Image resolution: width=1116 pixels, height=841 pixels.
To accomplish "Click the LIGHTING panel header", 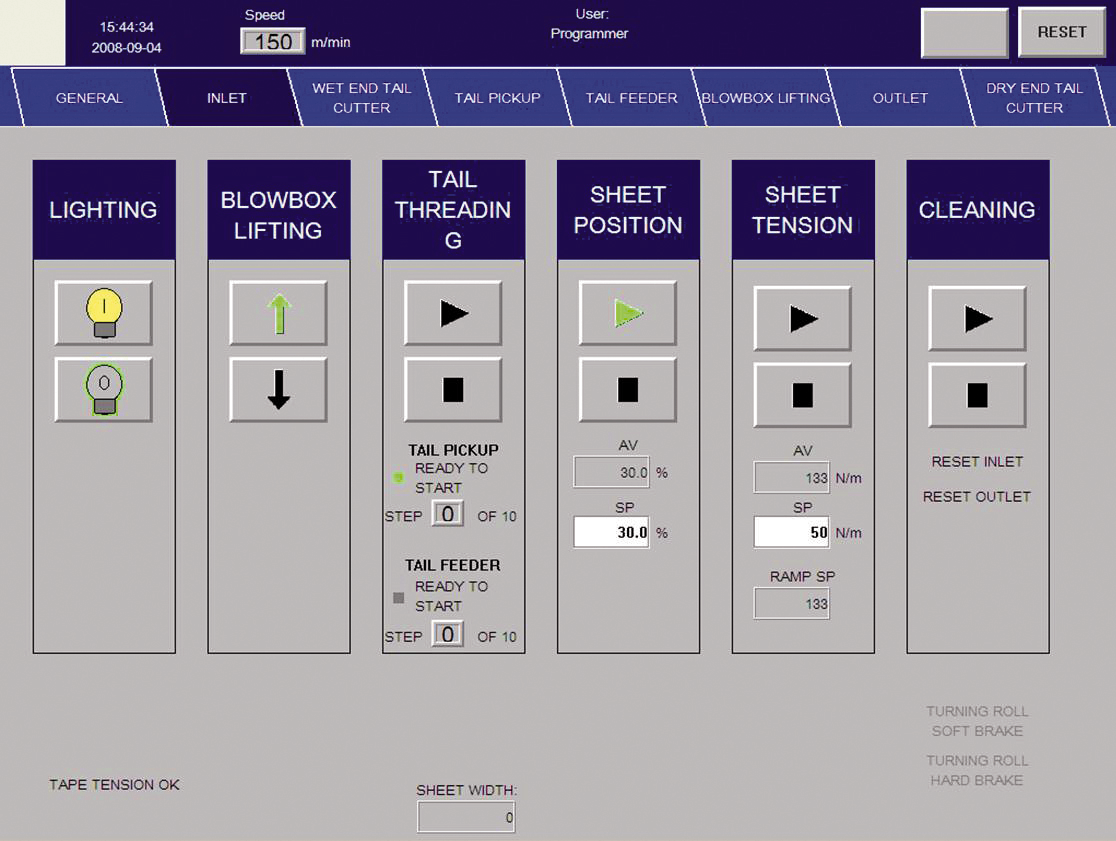I will point(104,210).
